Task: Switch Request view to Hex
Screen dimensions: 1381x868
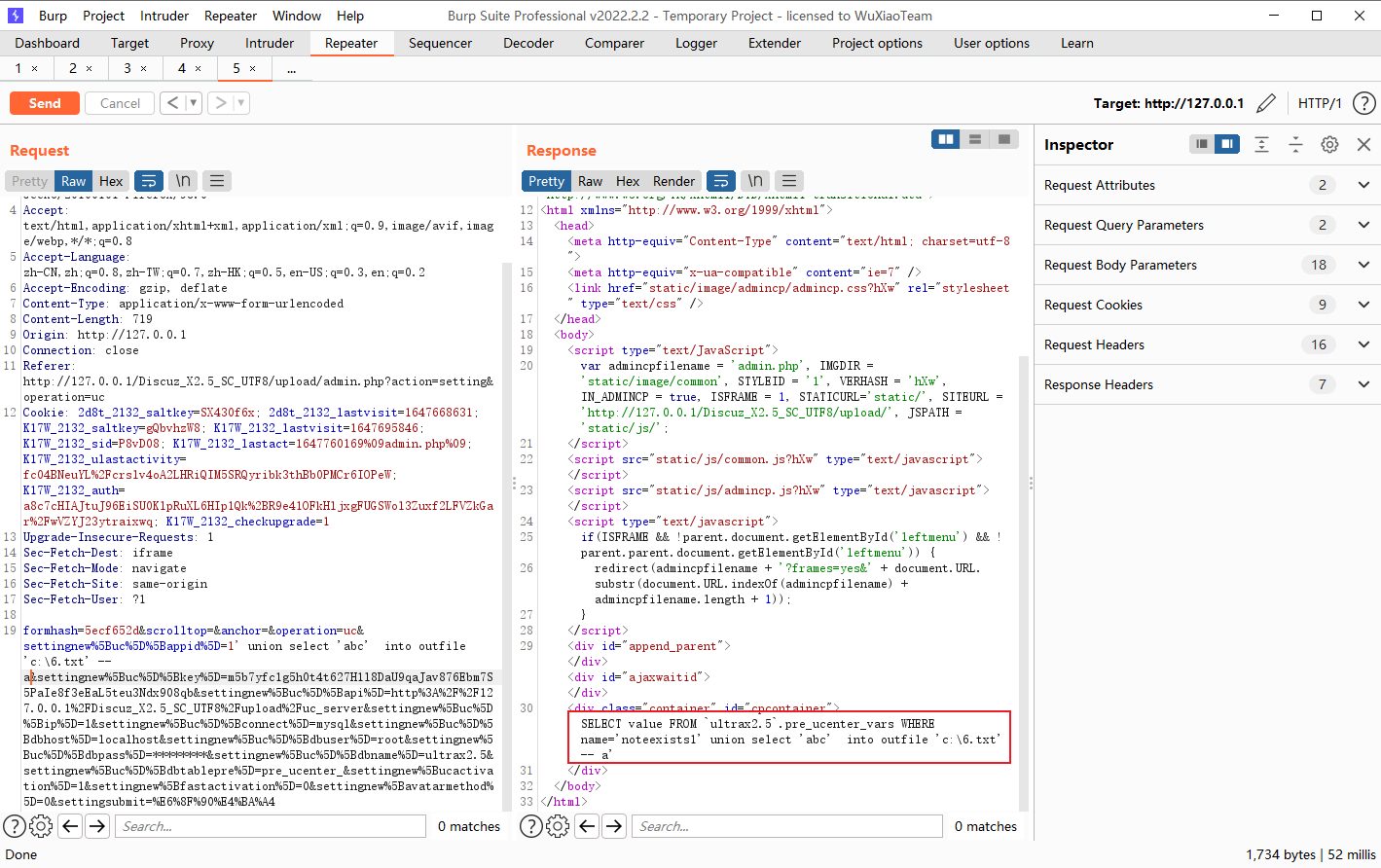Action: pyautogui.click(x=111, y=181)
